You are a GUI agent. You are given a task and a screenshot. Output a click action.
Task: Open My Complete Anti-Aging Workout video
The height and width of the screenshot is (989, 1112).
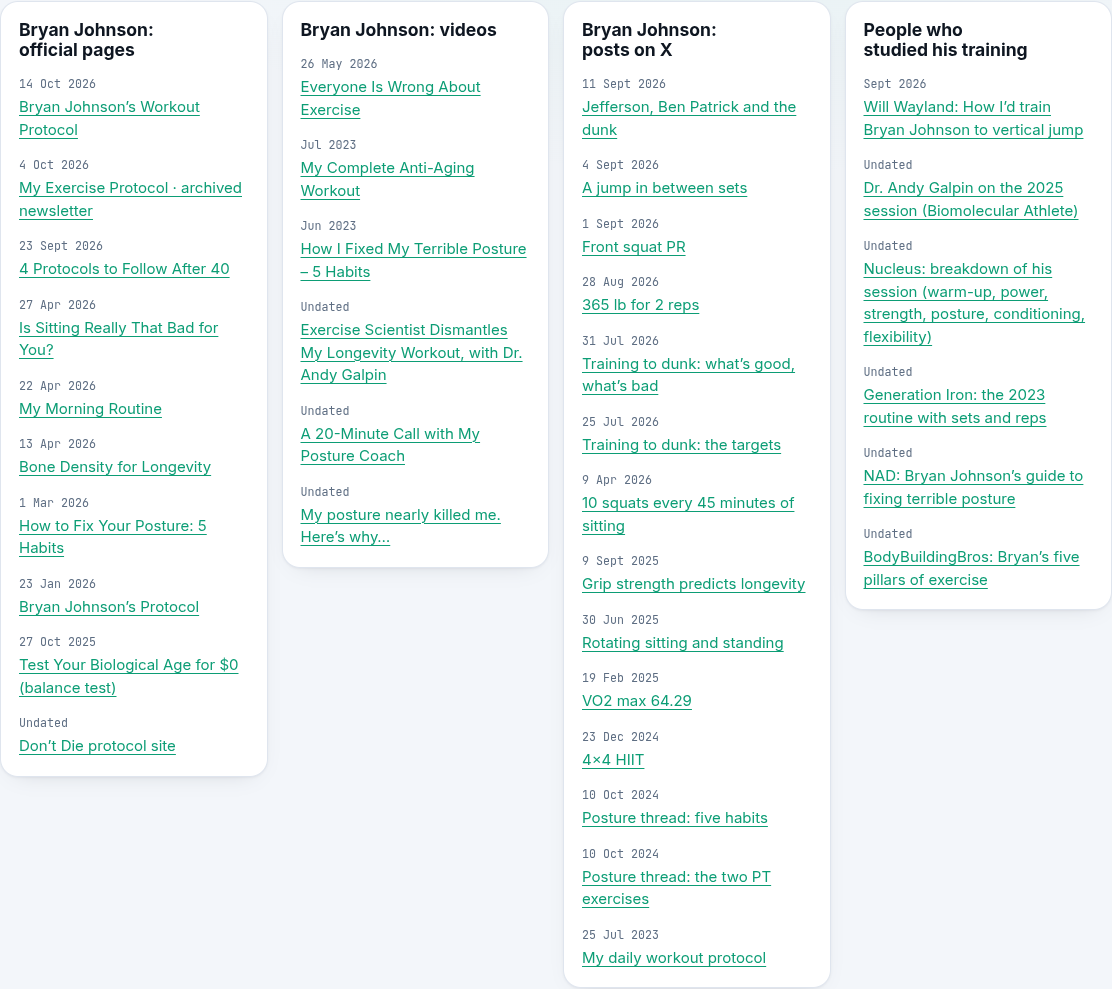coord(387,179)
